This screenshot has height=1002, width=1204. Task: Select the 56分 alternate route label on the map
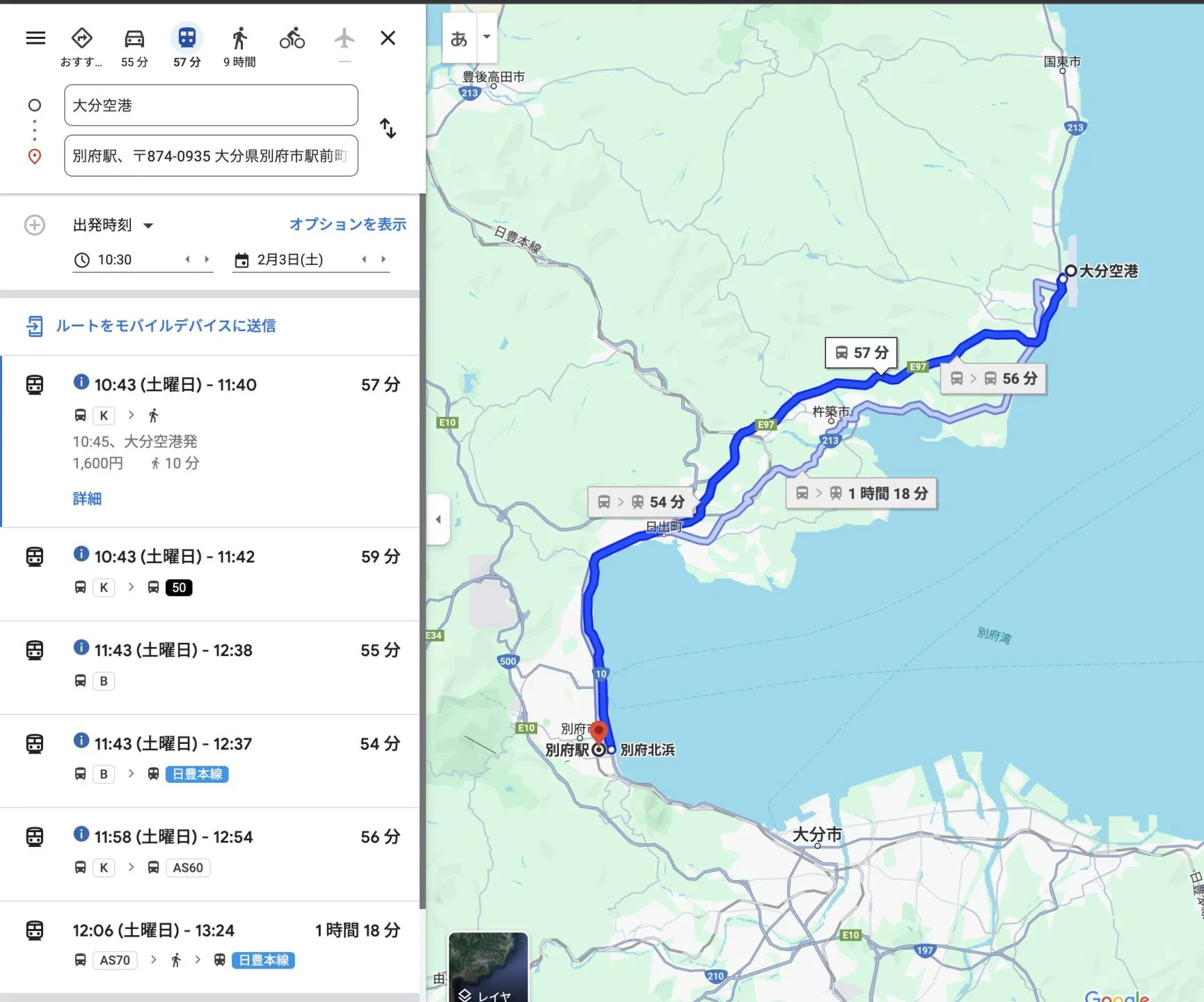point(994,379)
